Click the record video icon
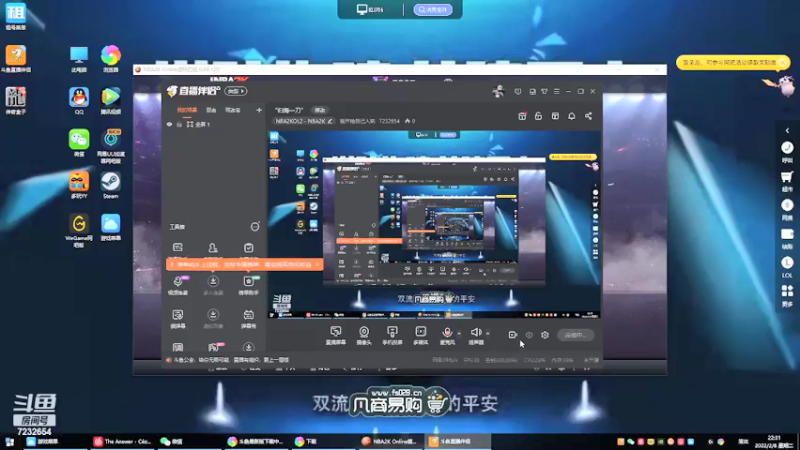This screenshot has height=450, width=800. click(x=512, y=335)
